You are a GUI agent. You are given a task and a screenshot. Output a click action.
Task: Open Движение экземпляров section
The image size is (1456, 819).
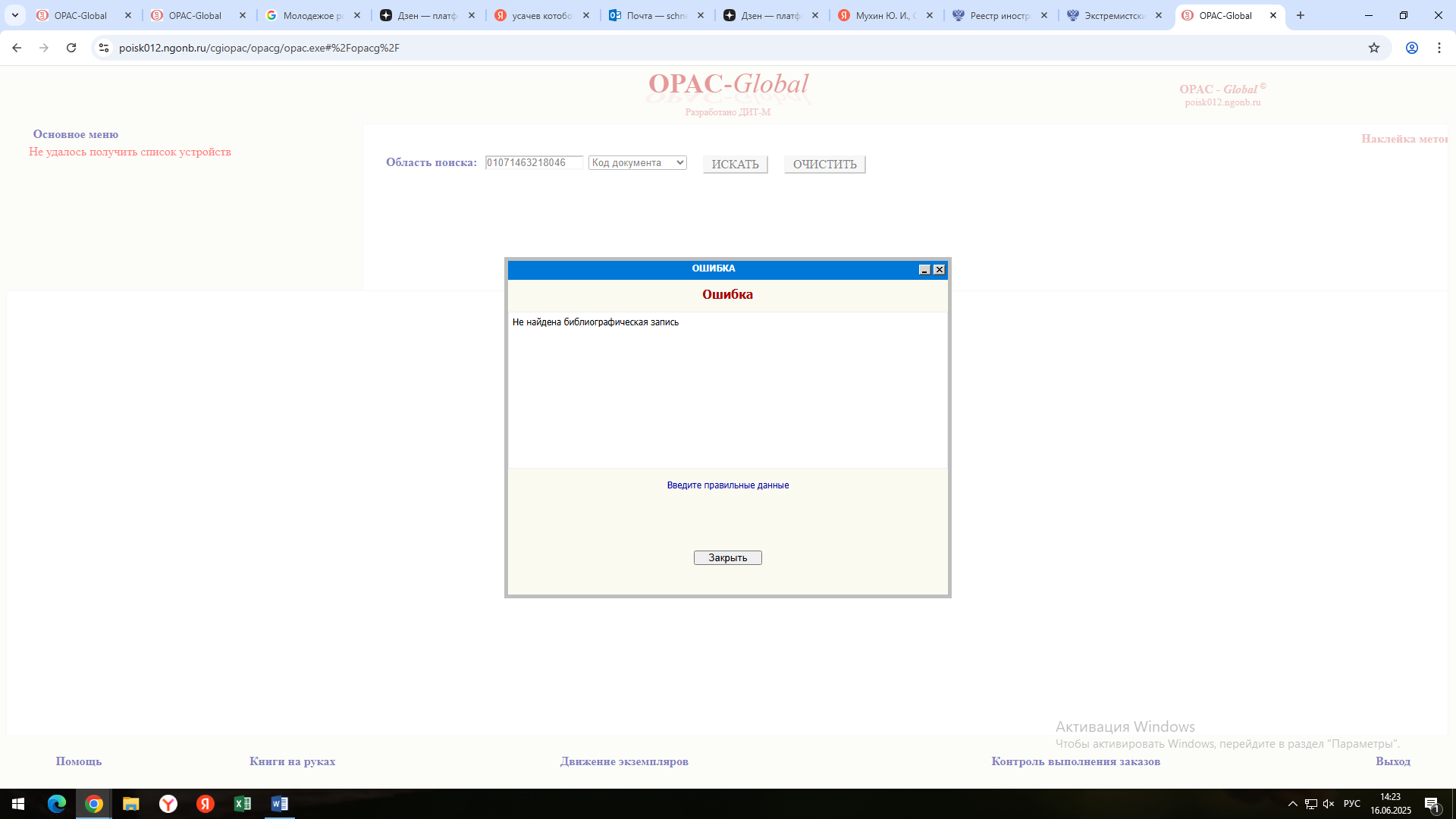pos(624,761)
